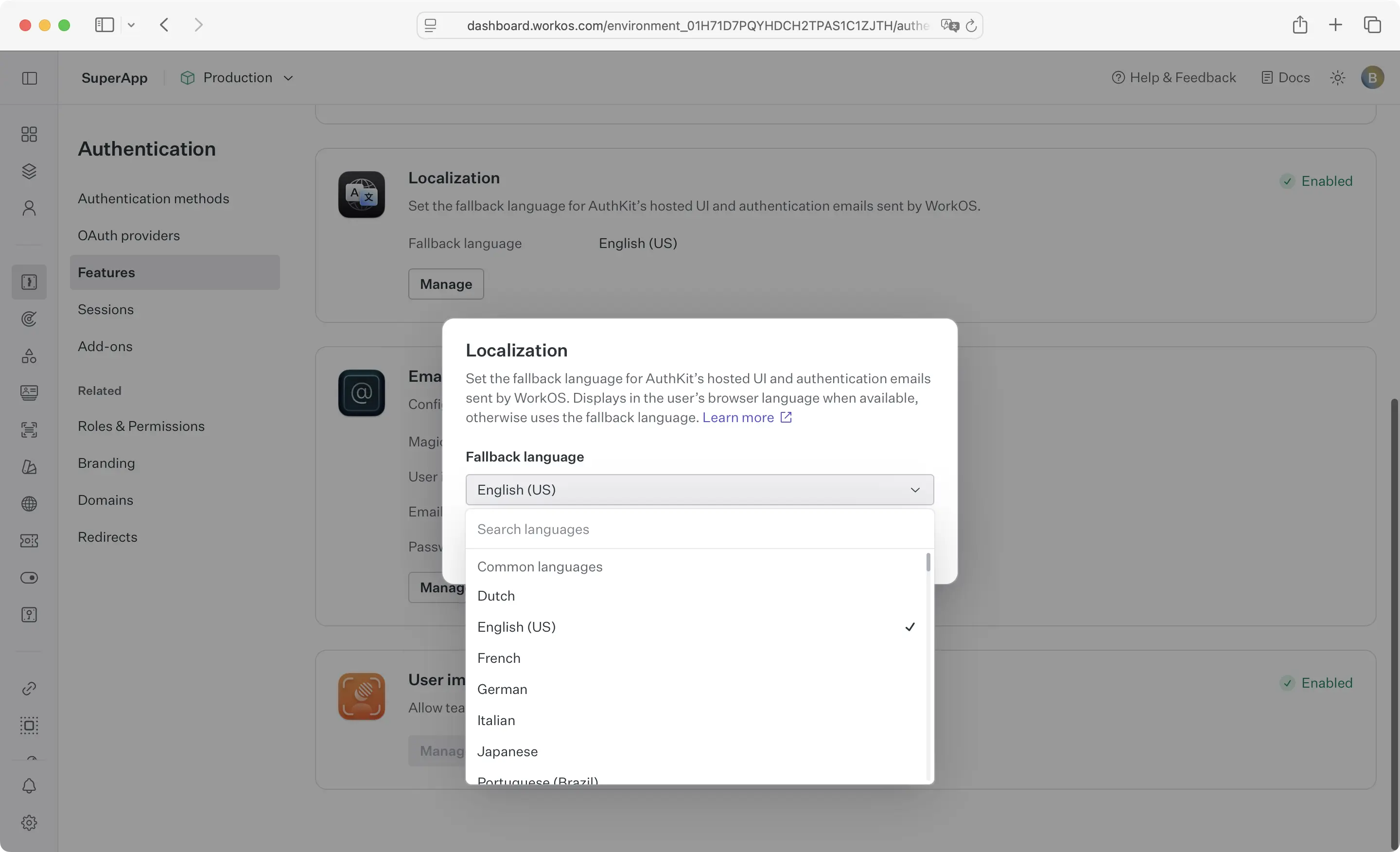
Task: Open the feature flags toggle icon in sidebar
Action: coord(29,577)
